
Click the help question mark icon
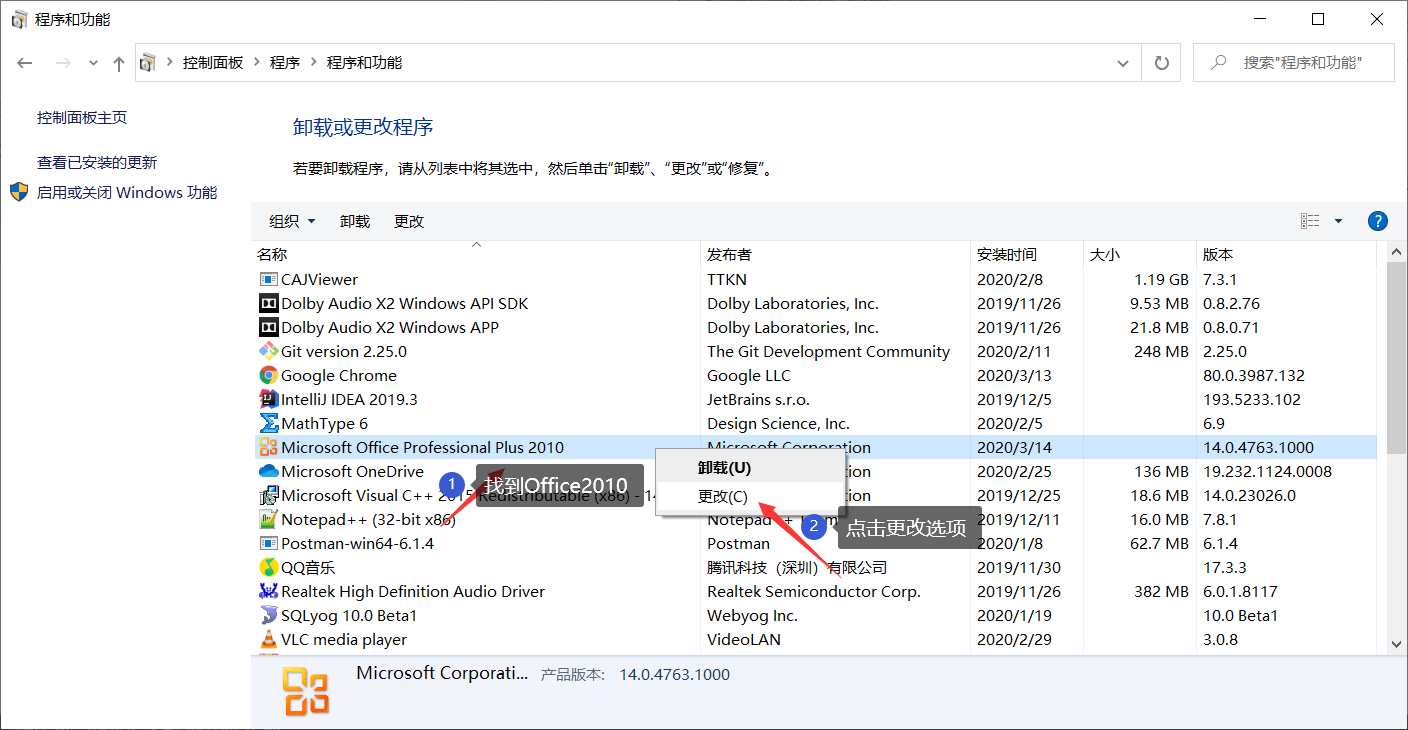click(x=1377, y=221)
